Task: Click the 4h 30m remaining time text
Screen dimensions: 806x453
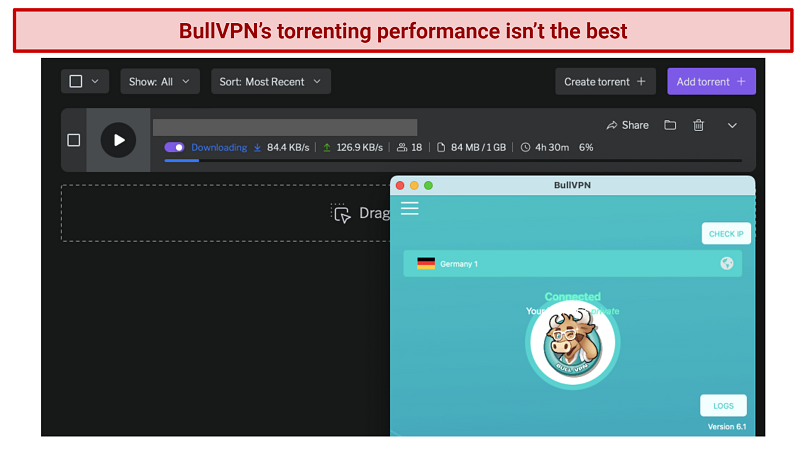Action: pyautogui.click(x=552, y=148)
